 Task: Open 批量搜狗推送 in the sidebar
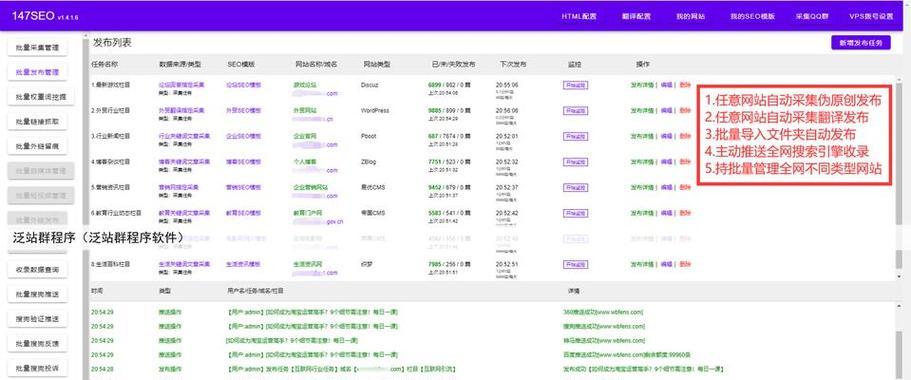(x=37, y=294)
